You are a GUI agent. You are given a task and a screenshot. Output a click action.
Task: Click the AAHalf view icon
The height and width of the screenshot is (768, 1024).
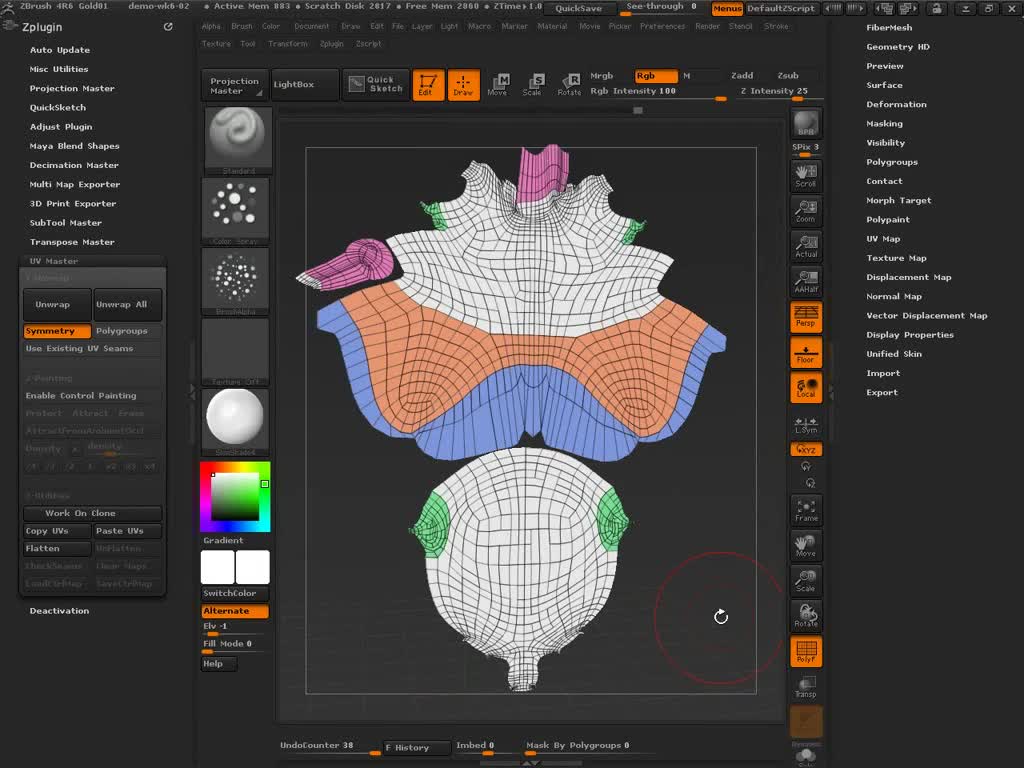(806, 281)
